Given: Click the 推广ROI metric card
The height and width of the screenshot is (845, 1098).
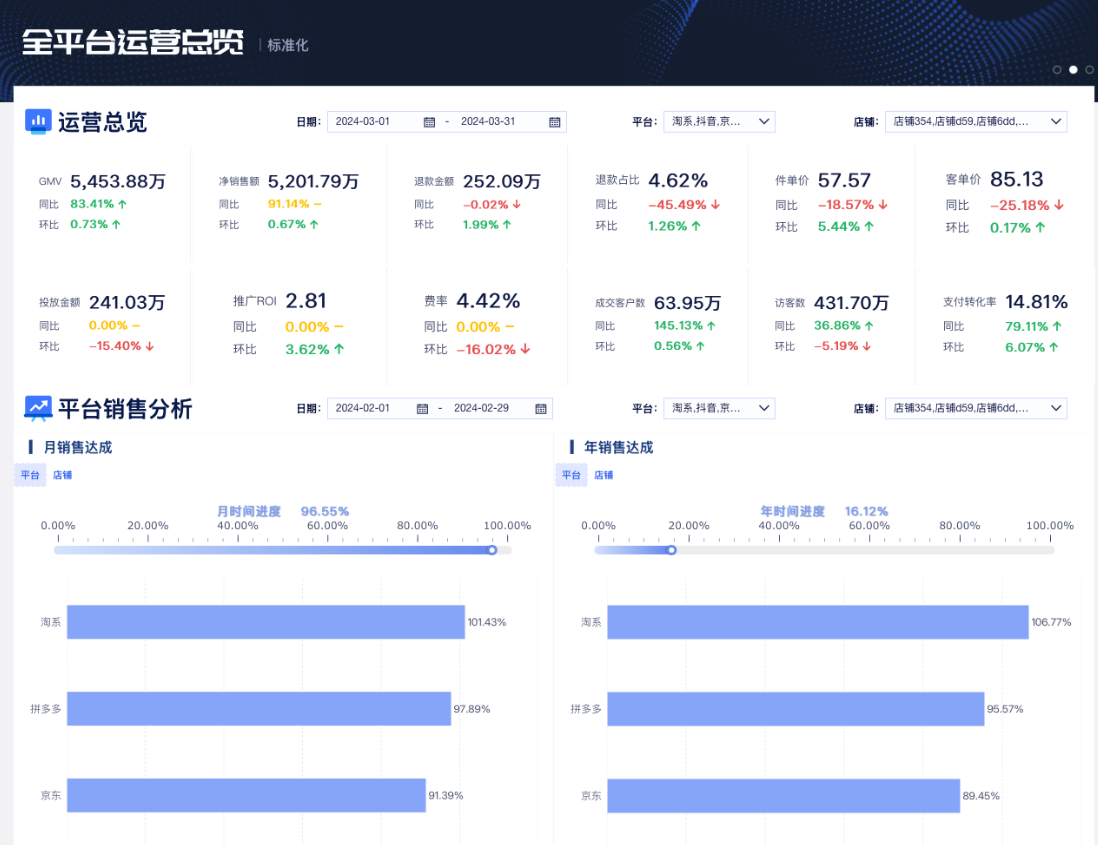Looking at the screenshot, I should pyautogui.click(x=290, y=323).
